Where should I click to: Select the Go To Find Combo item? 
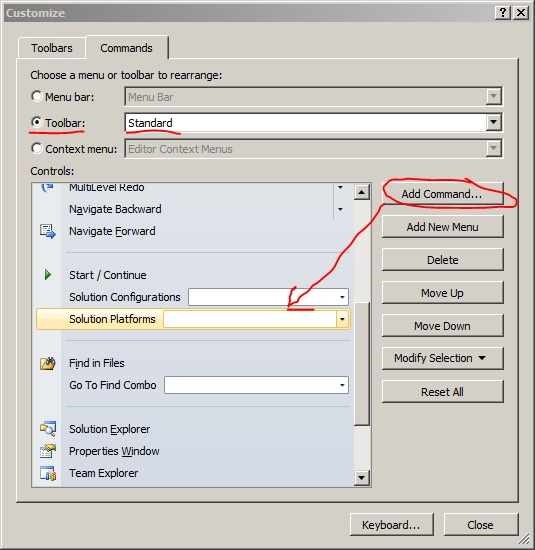pos(193,385)
